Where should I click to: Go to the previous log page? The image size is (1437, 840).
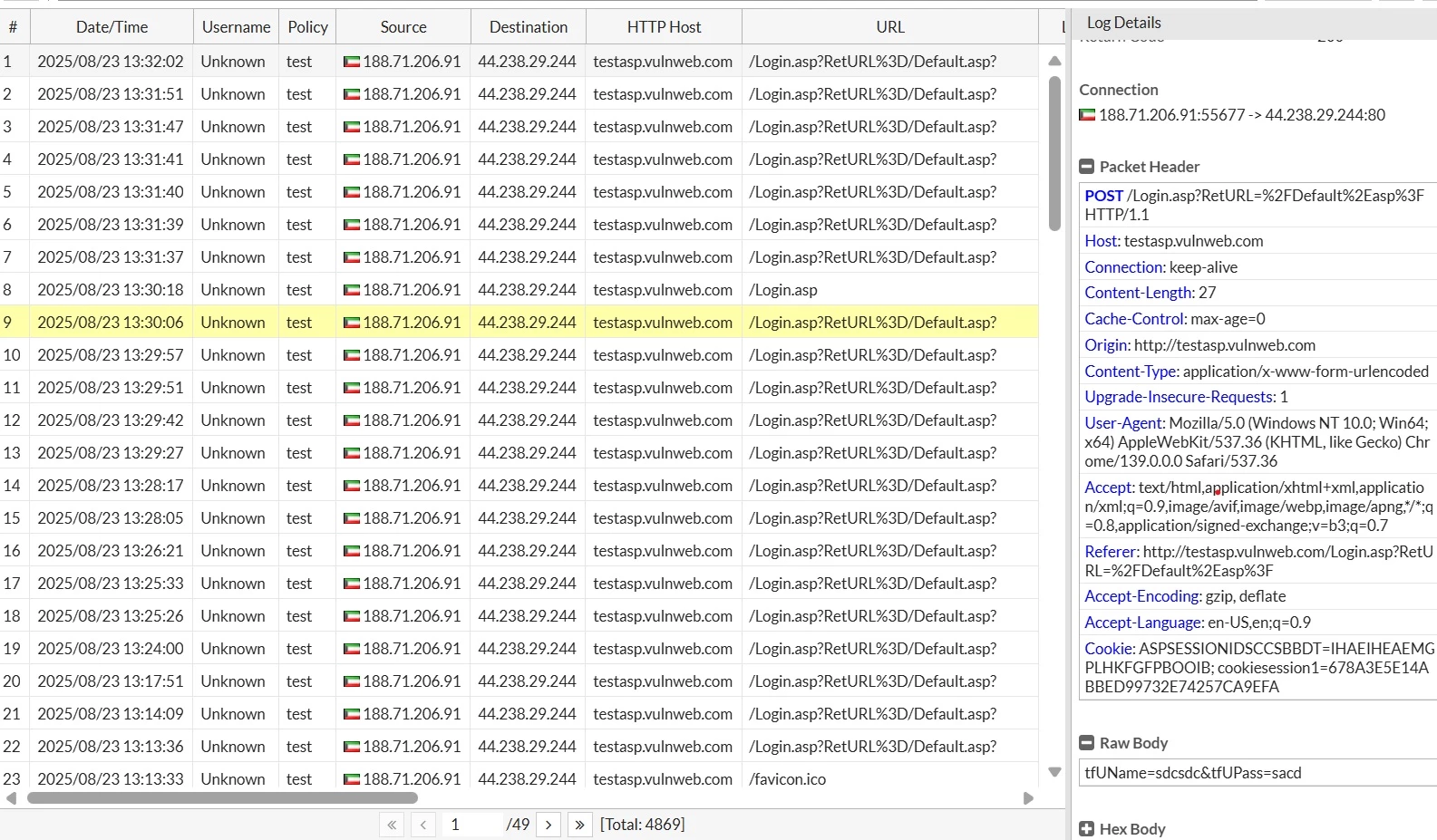[x=423, y=825]
